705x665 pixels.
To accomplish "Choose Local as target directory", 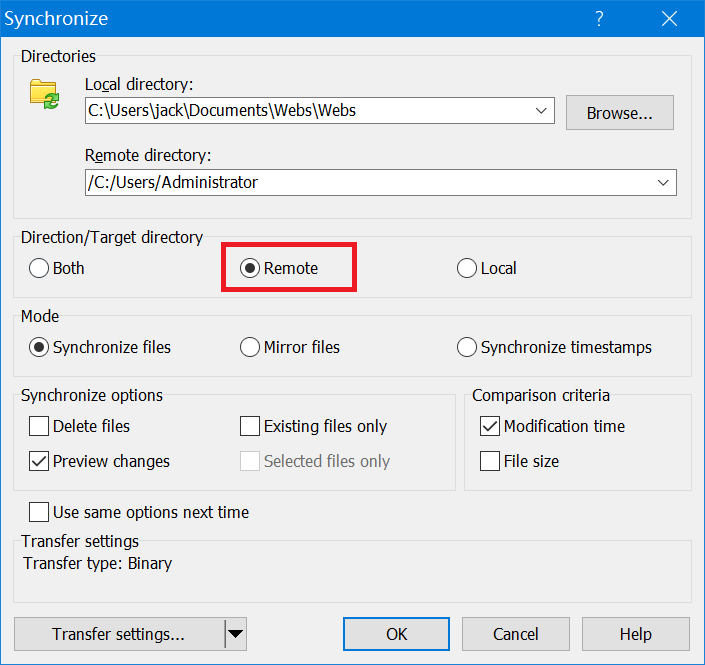I will (467, 268).
